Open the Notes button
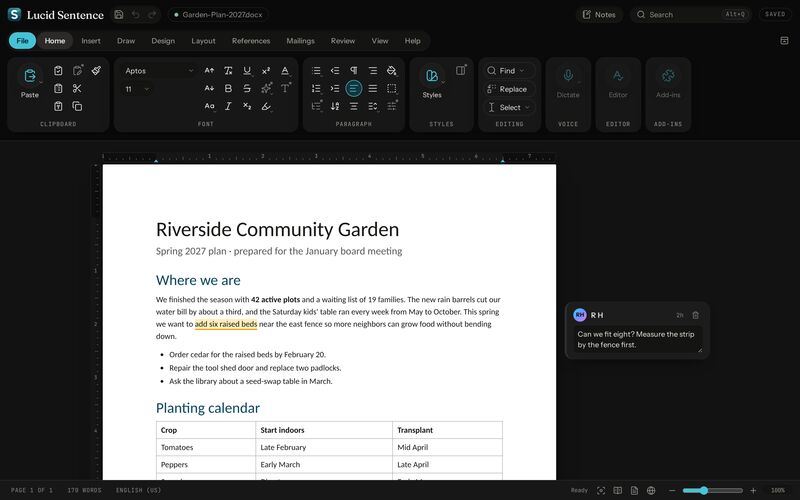Screen dimensions: 800x500 pyautogui.click(x=599, y=14)
